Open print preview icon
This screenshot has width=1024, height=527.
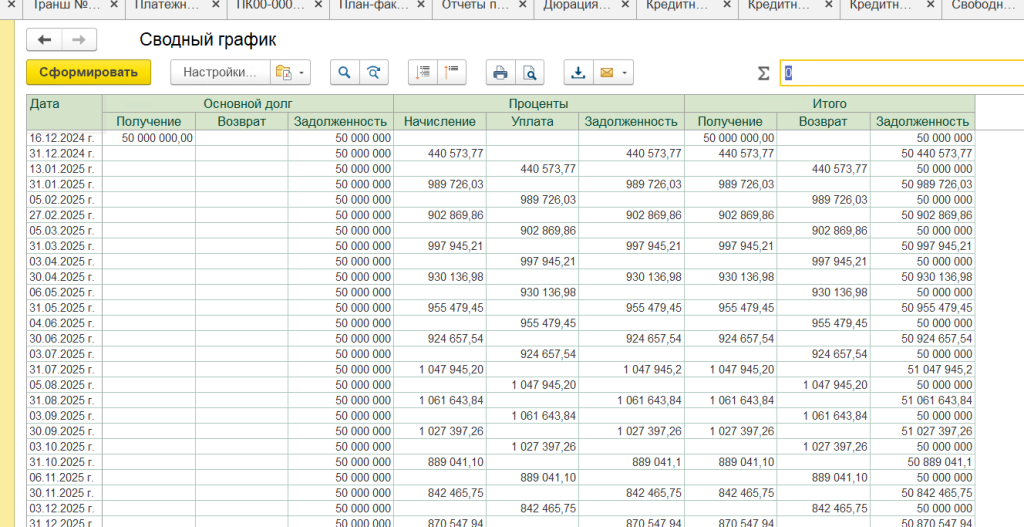click(530, 72)
